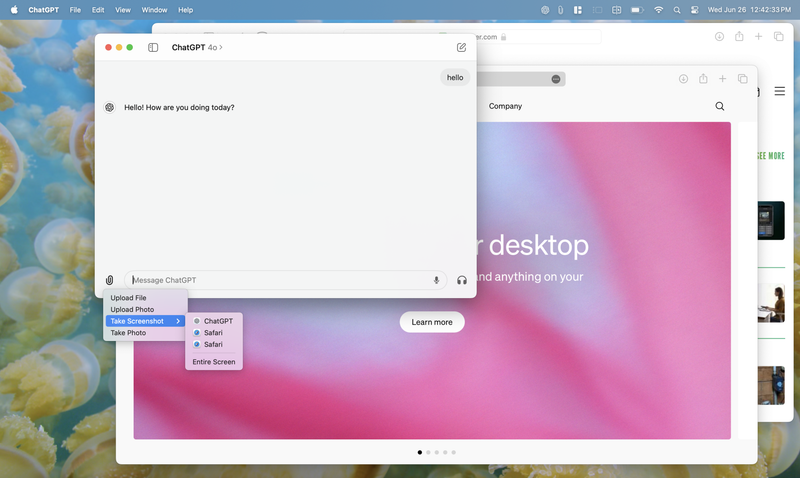This screenshot has width=800, height=478.
Task: Start a new chat with compose icon
Action: pos(461,47)
